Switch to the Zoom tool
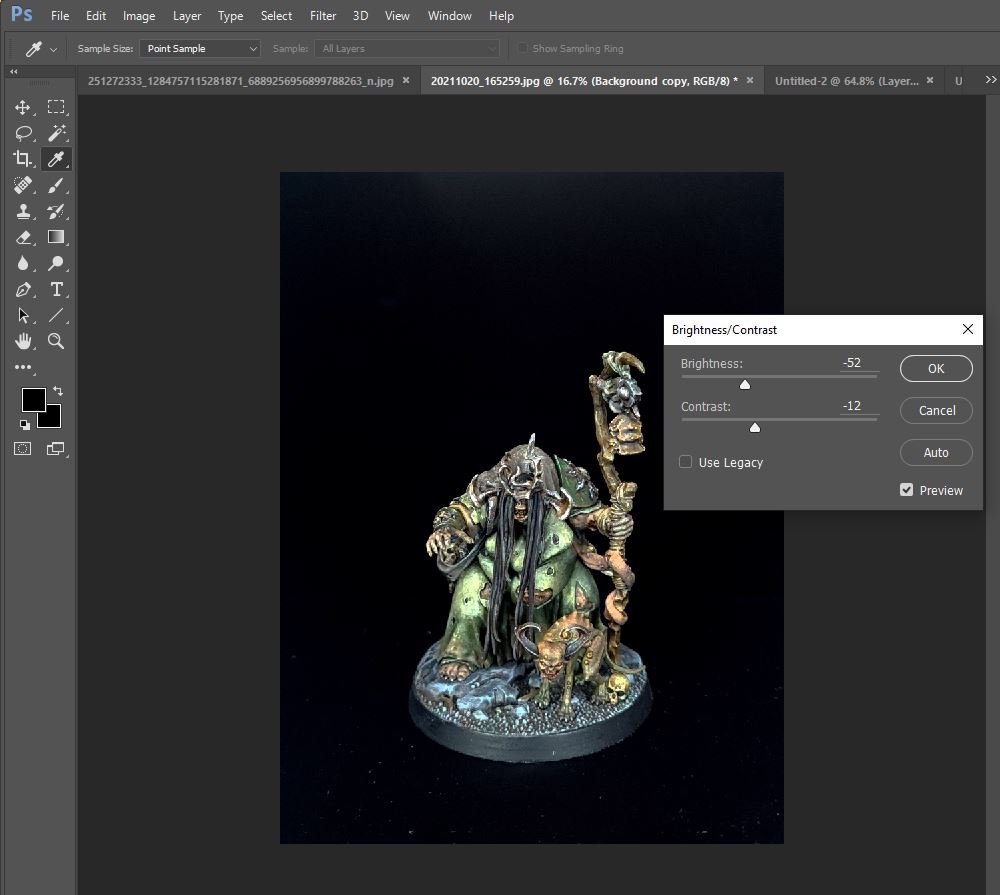The width and height of the screenshot is (1000, 895). (x=57, y=342)
